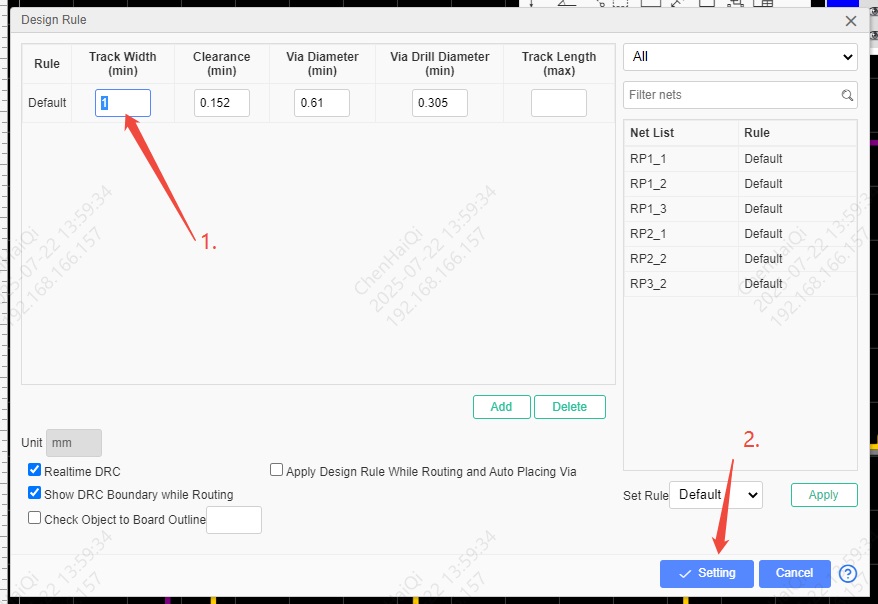
Task: Click the help question mark icon
Action: (848, 574)
